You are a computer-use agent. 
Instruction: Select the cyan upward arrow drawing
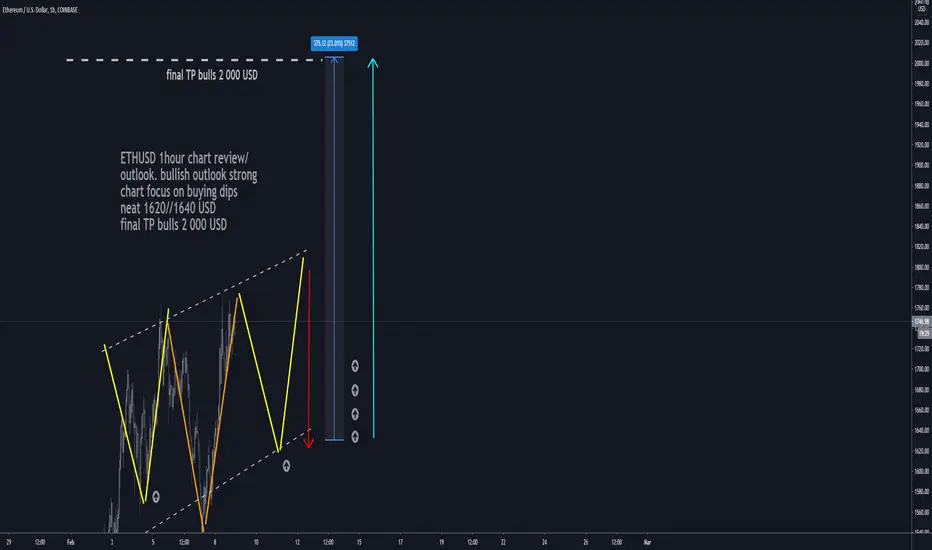(373, 248)
